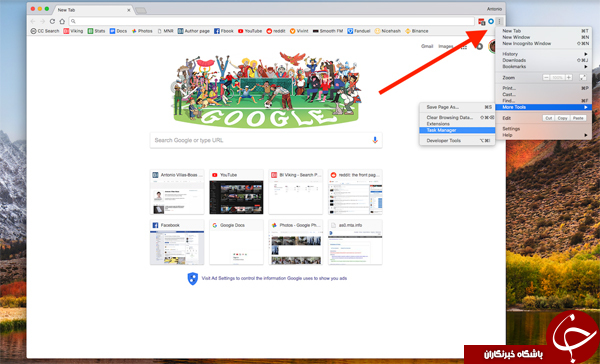This screenshot has height=364, width=600.
Task: Open the Google Docs thumbnail tile
Action: 236,242
